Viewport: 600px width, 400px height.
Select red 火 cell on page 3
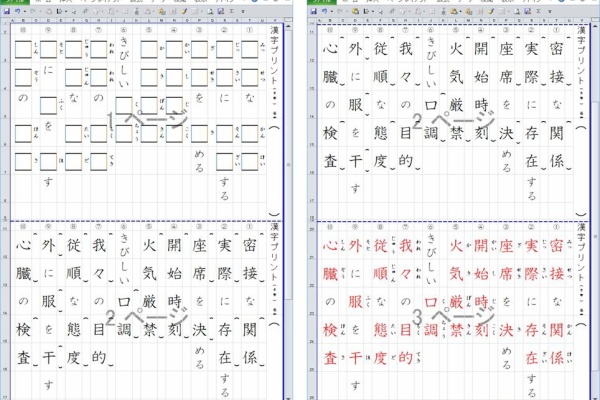pyautogui.click(x=456, y=245)
